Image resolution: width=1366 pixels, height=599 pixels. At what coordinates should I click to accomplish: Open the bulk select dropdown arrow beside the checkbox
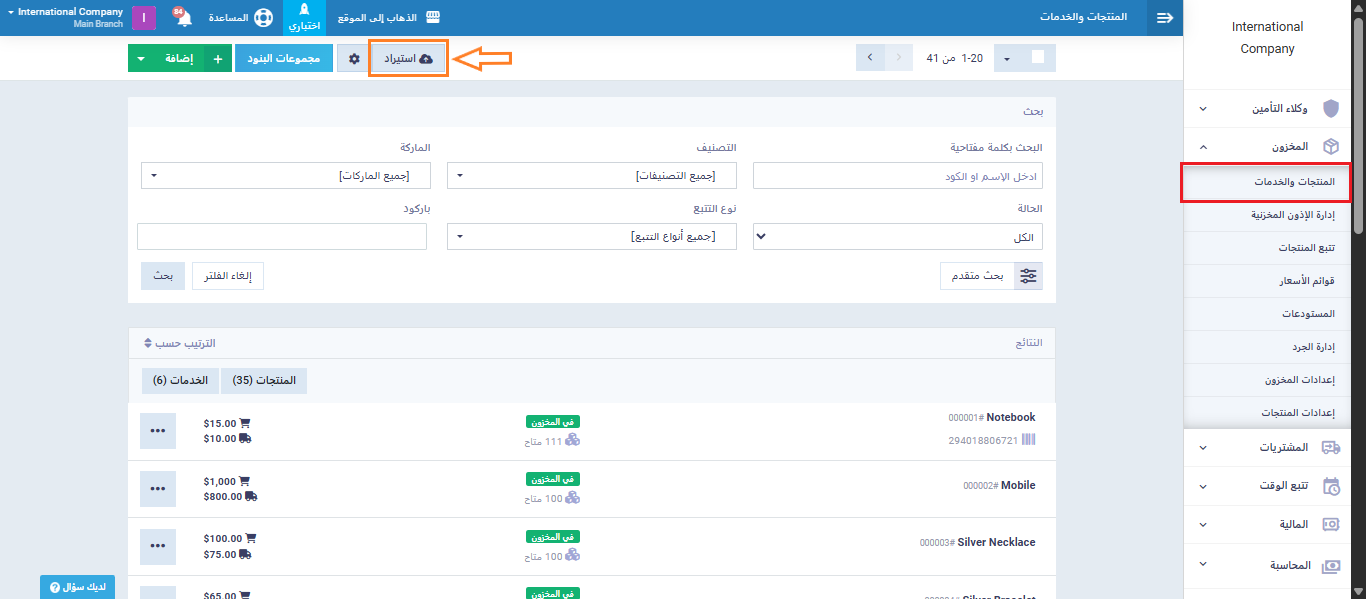(x=1007, y=59)
